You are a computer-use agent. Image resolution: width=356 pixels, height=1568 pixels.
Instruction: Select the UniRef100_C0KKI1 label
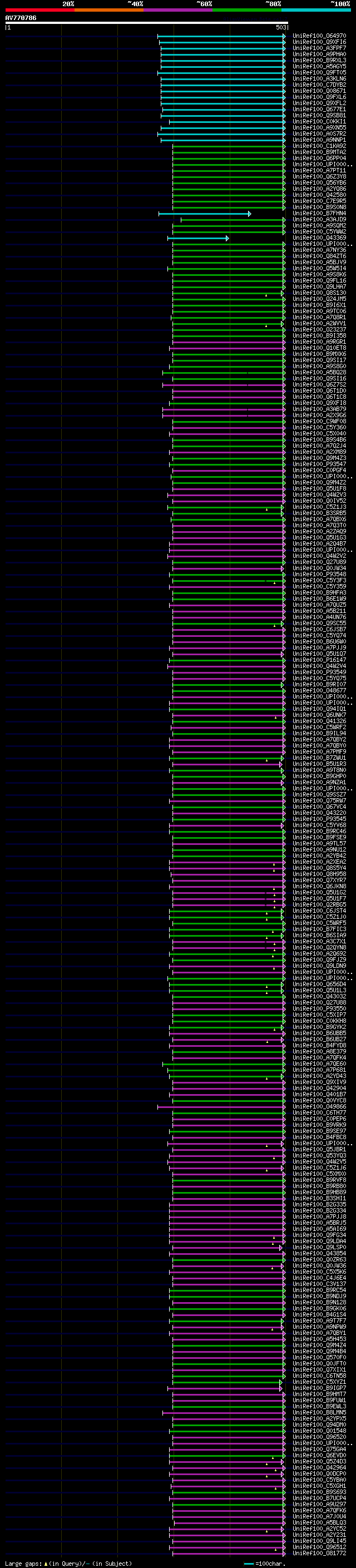[319, 121]
